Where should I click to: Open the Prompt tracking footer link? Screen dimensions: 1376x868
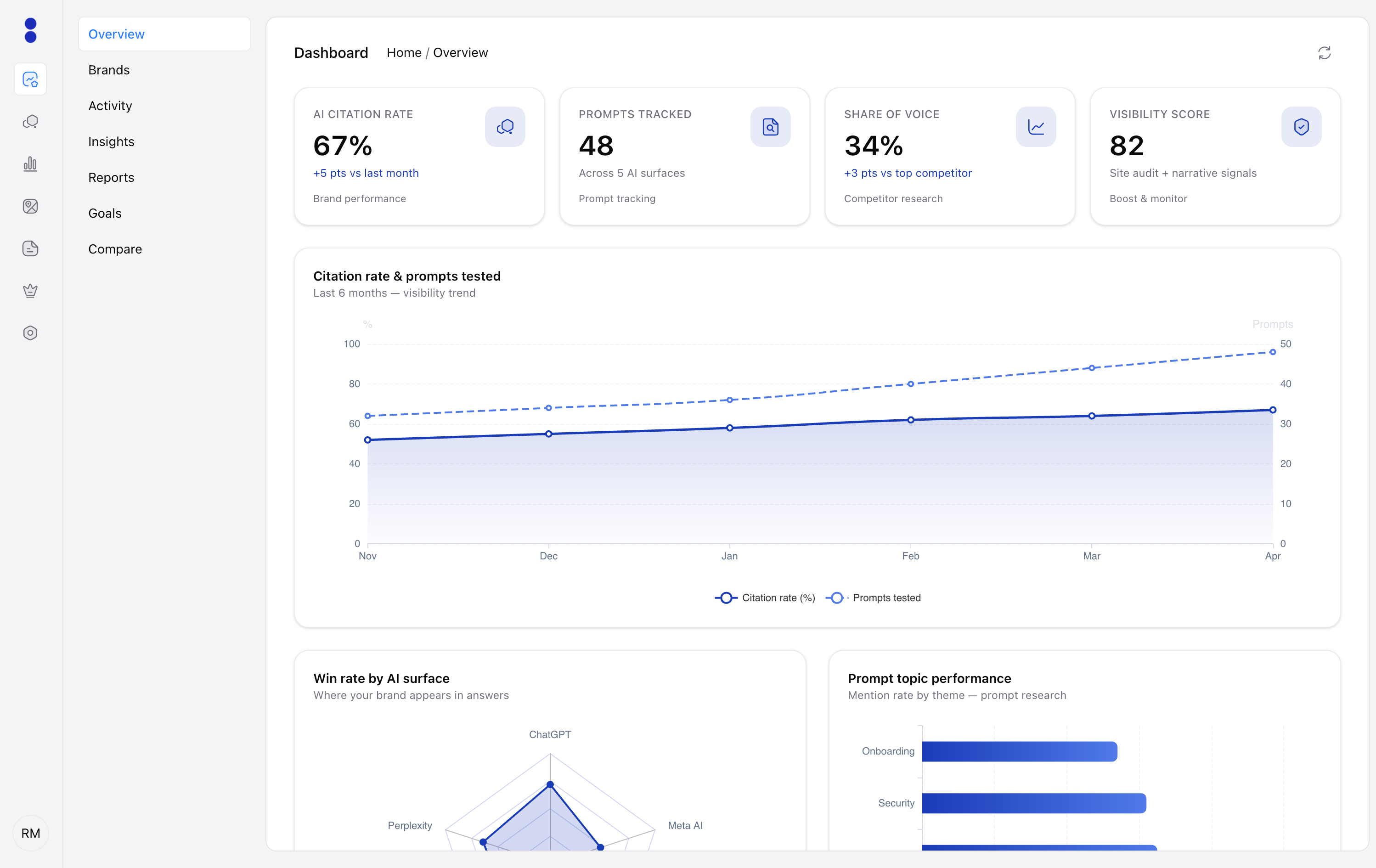pyautogui.click(x=616, y=199)
